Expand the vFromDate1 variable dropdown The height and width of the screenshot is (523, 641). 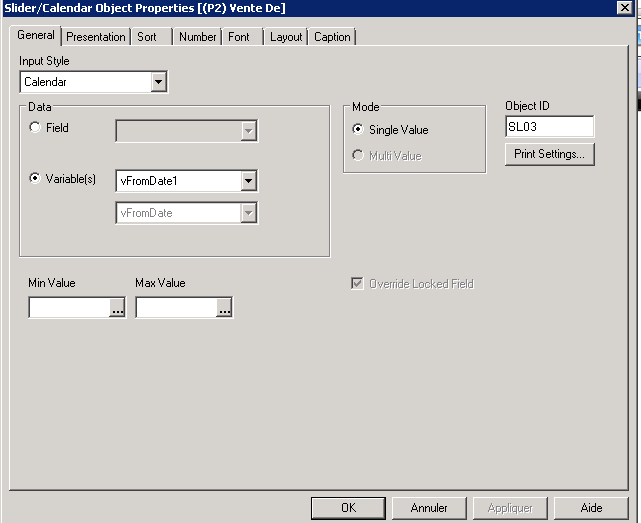pos(249,181)
